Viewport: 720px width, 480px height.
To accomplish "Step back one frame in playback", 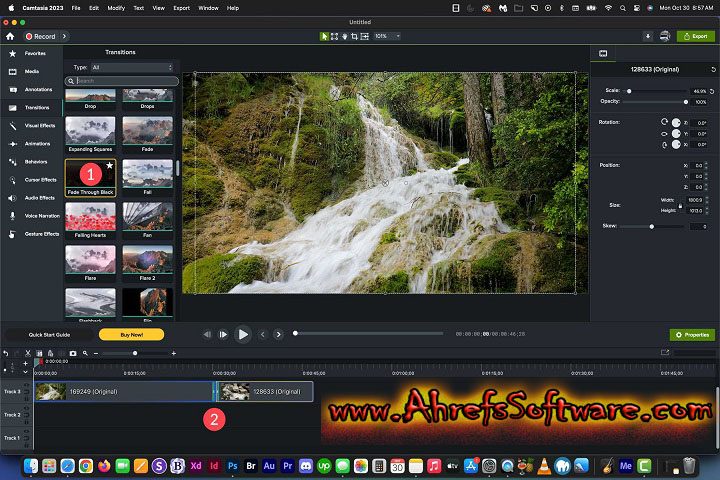I will click(207, 334).
